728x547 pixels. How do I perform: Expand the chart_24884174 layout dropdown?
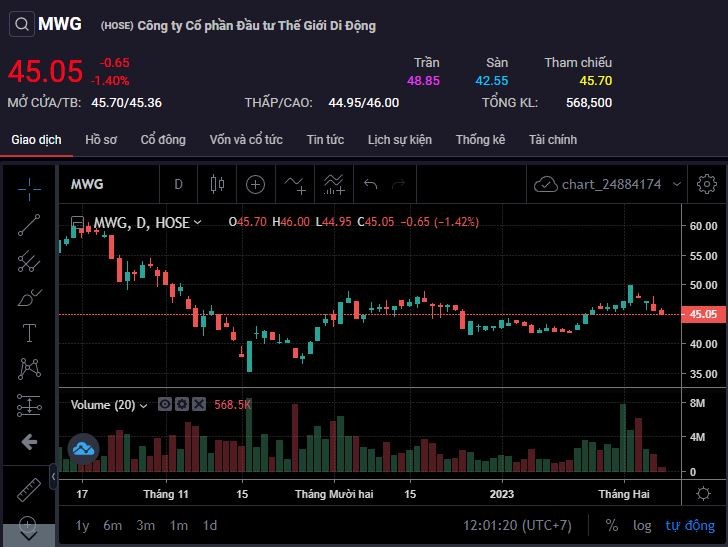coord(677,184)
